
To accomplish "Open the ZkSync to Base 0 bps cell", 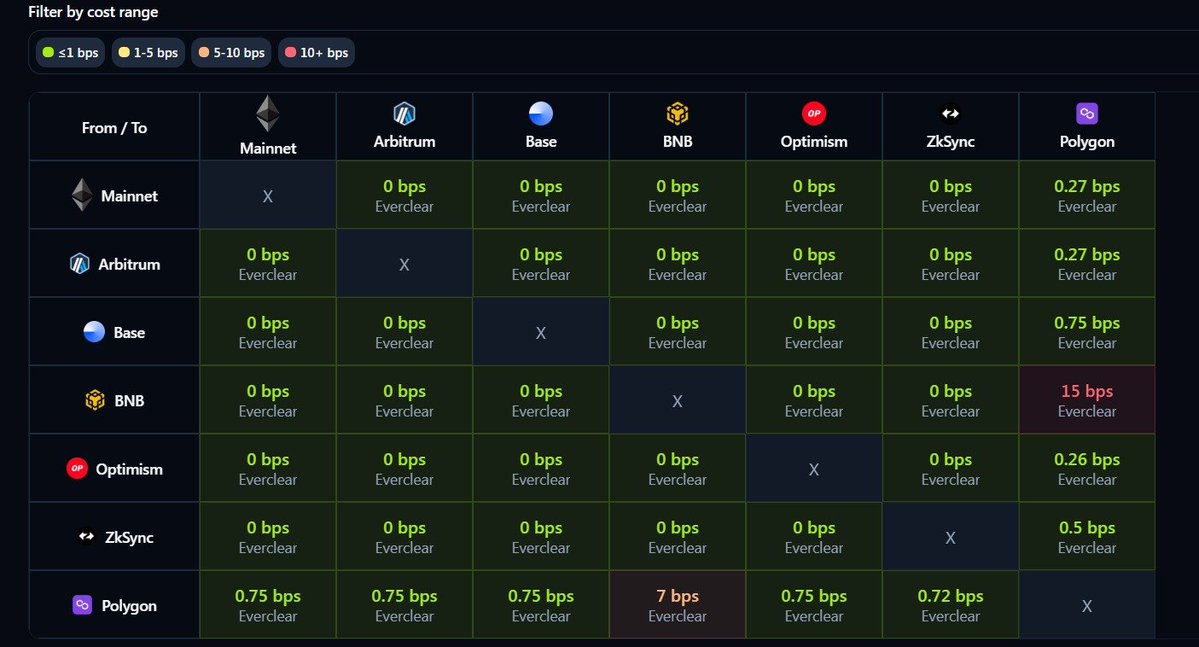I will [x=541, y=536].
